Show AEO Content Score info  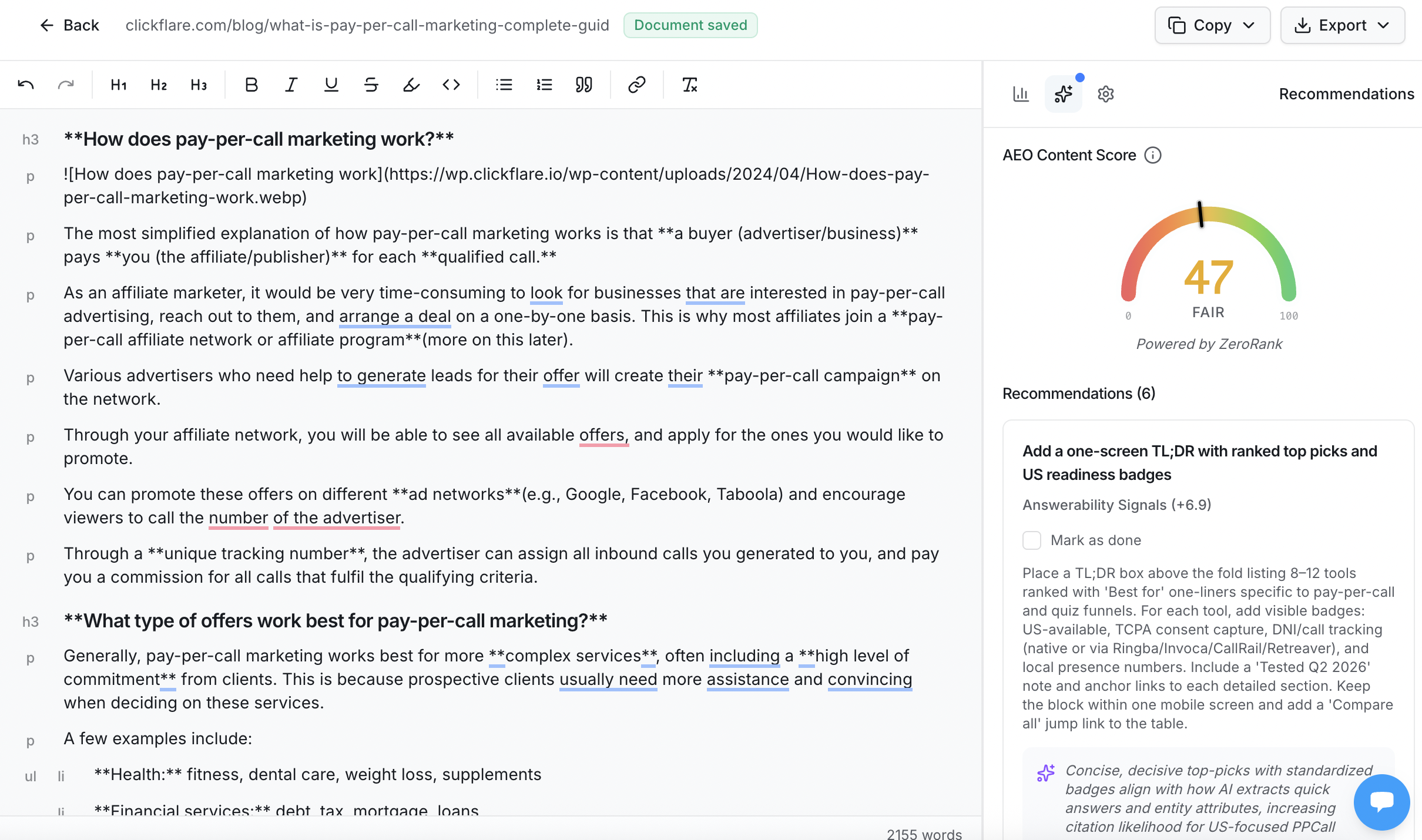tap(1153, 155)
